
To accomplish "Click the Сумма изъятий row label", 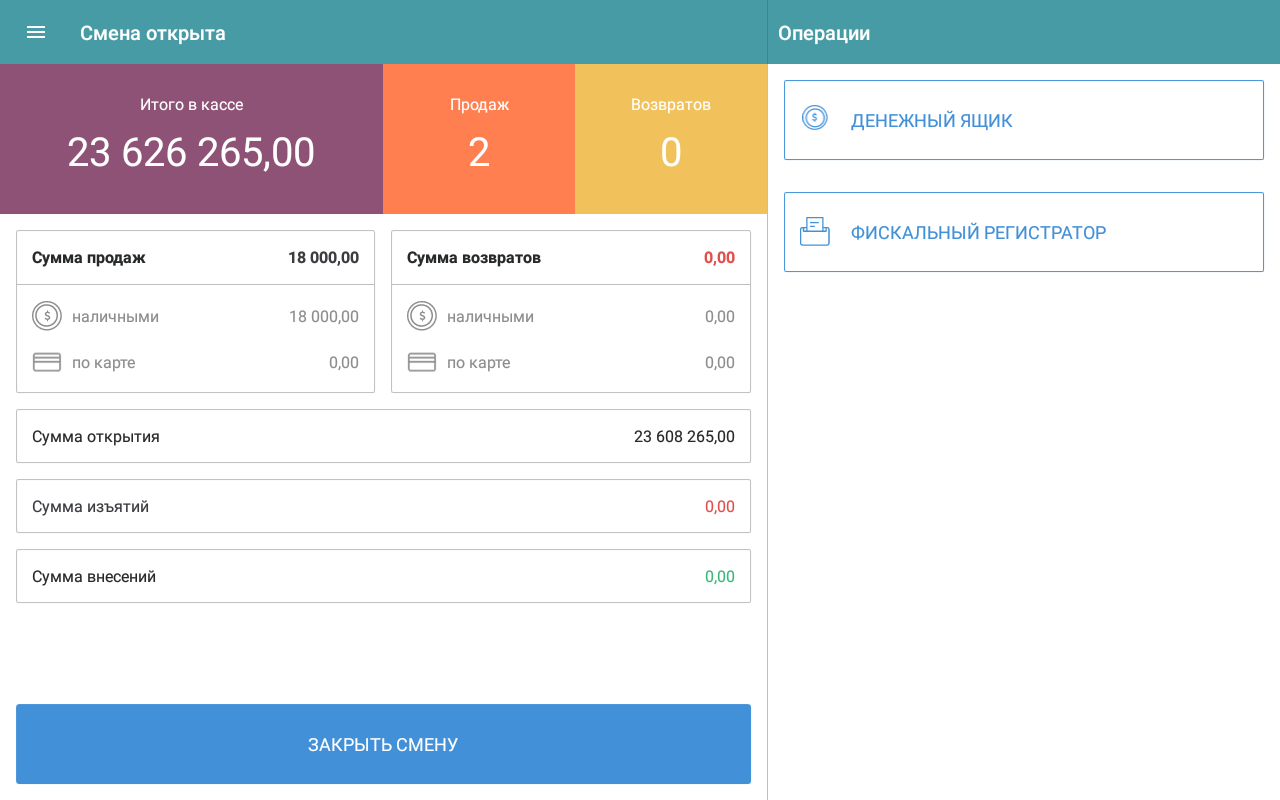I will click(x=90, y=507).
